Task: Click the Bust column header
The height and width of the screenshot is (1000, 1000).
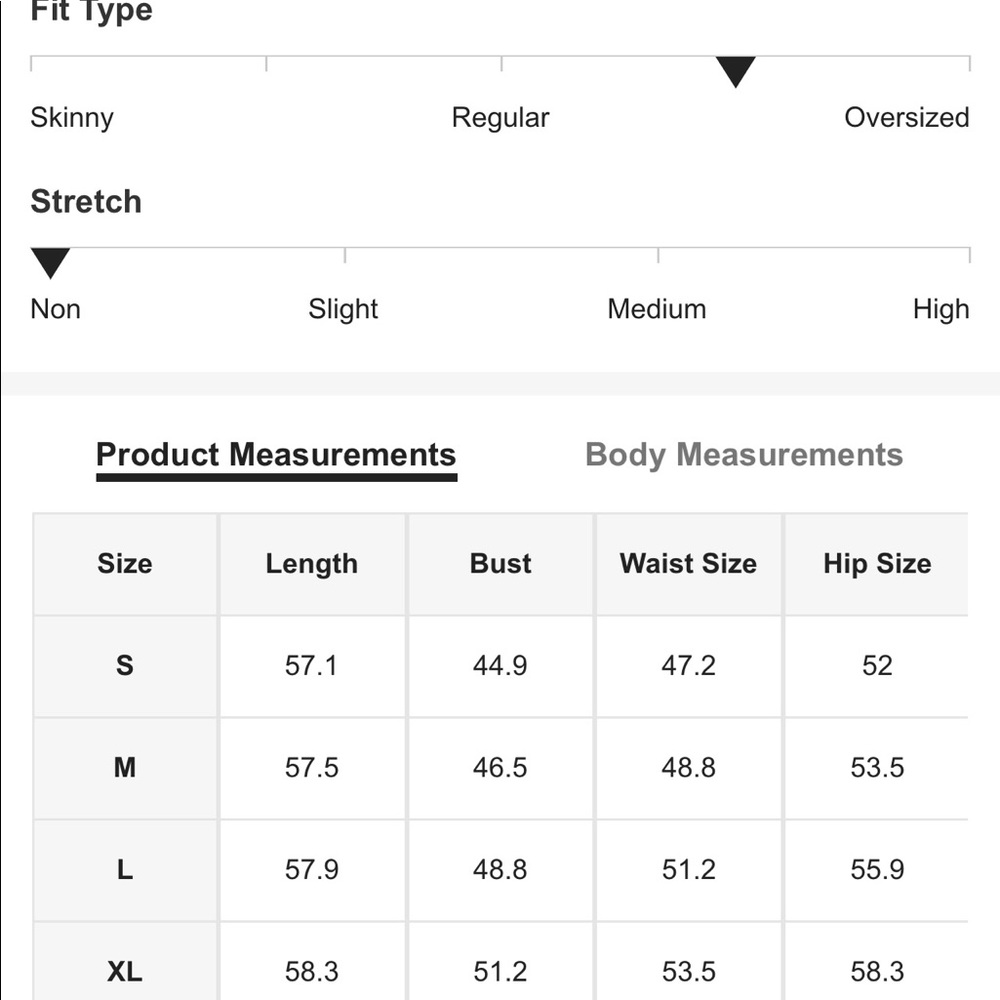Action: [x=500, y=564]
